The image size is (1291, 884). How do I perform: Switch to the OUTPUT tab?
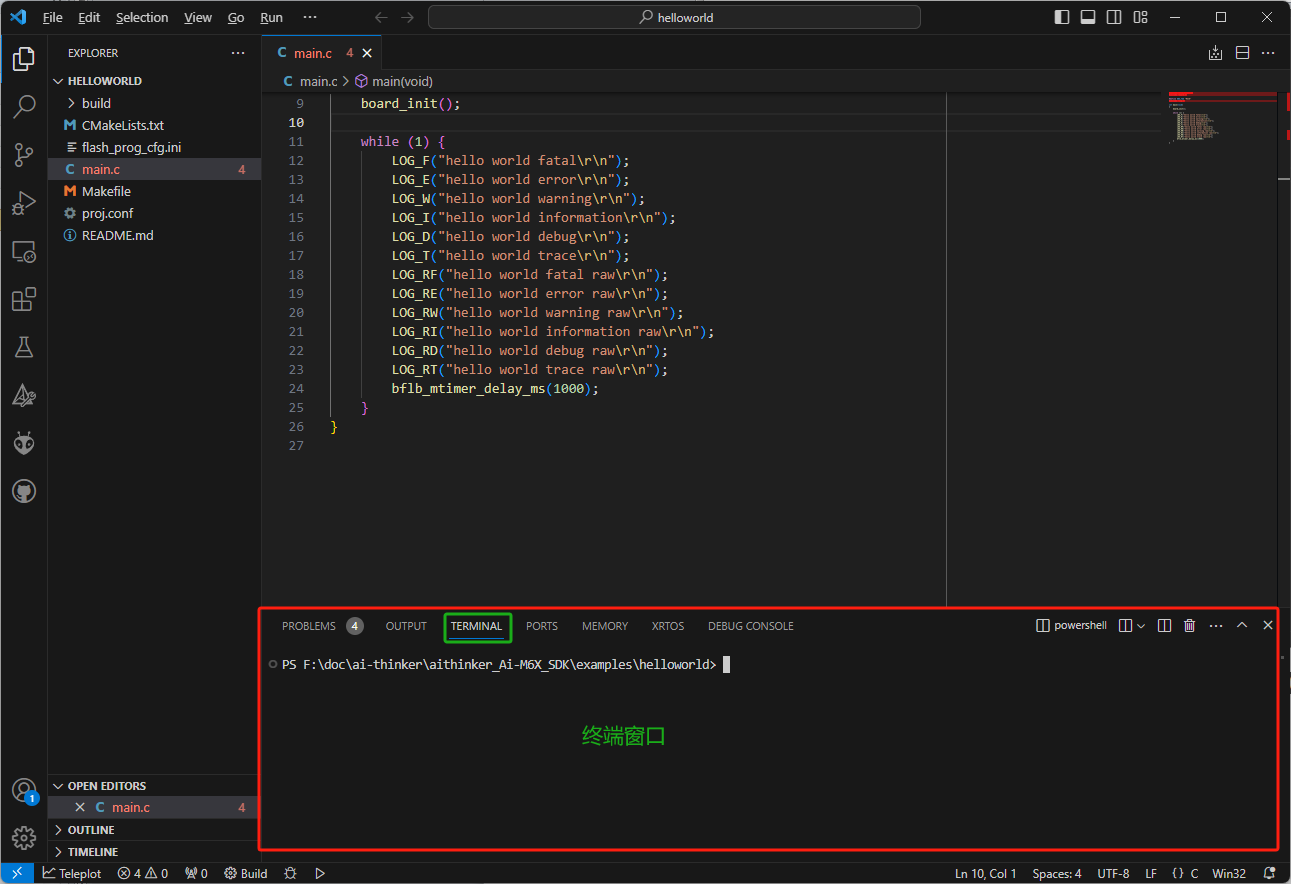(x=406, y=626)
